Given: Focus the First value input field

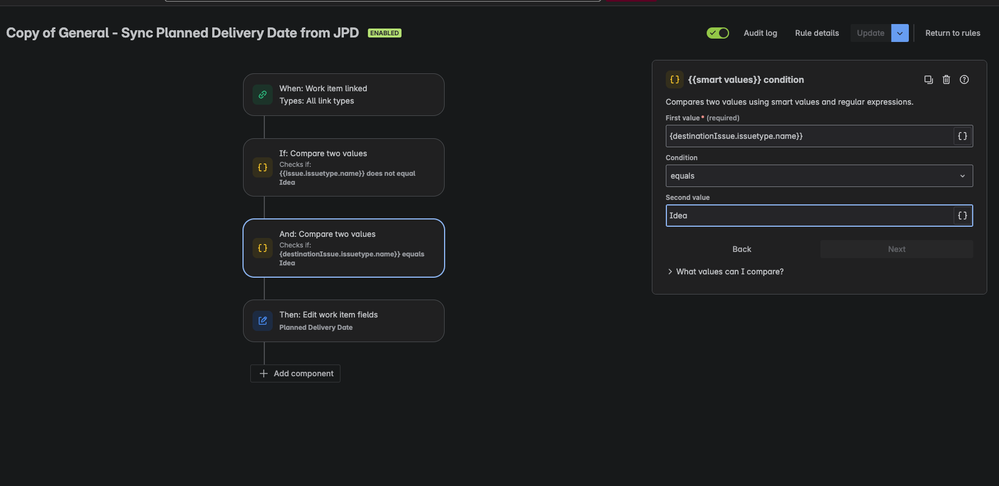Looking at the screenshot, I should tap(810, 136).
